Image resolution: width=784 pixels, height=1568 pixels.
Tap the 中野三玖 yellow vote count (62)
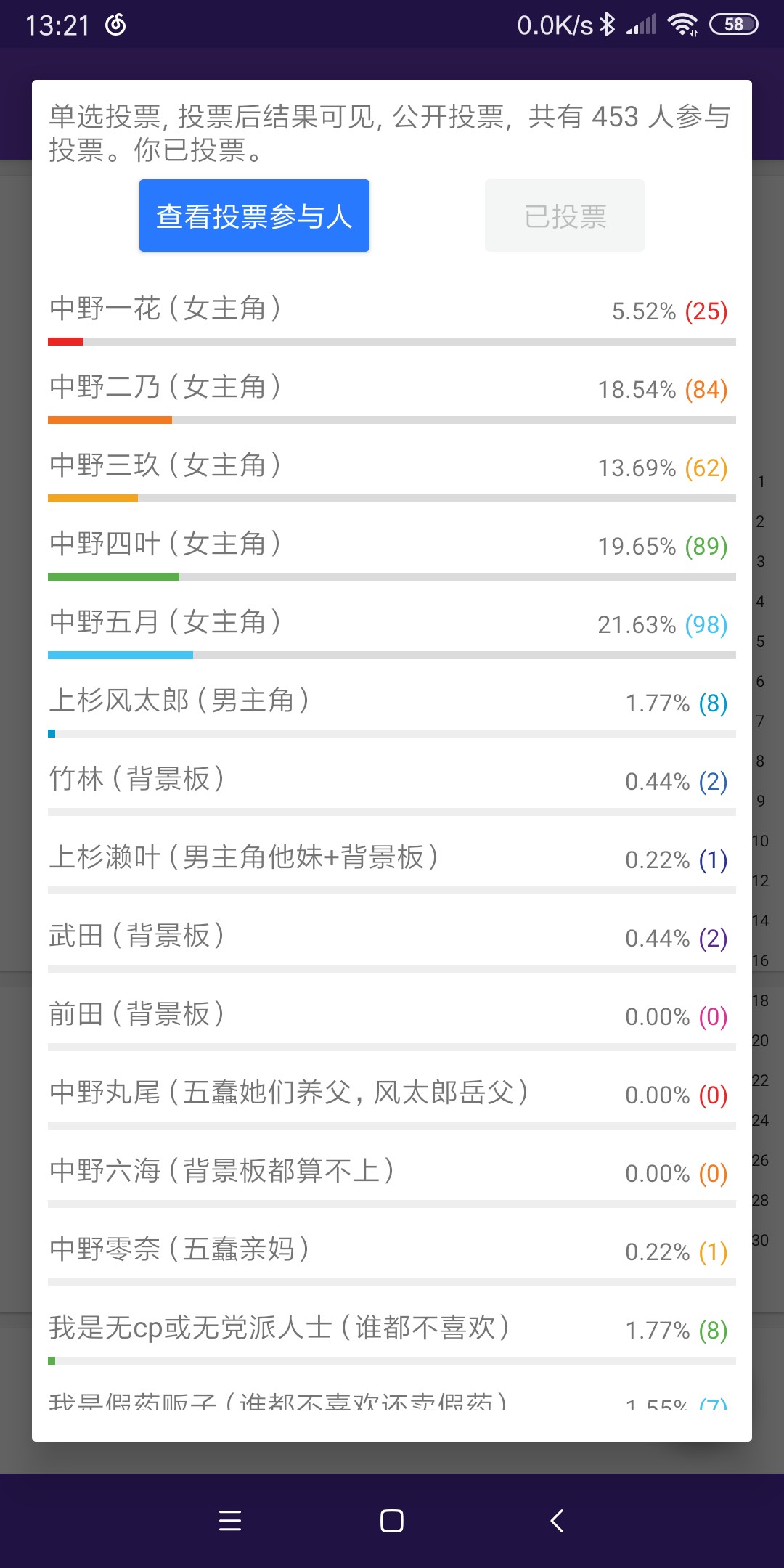[706, 468]
